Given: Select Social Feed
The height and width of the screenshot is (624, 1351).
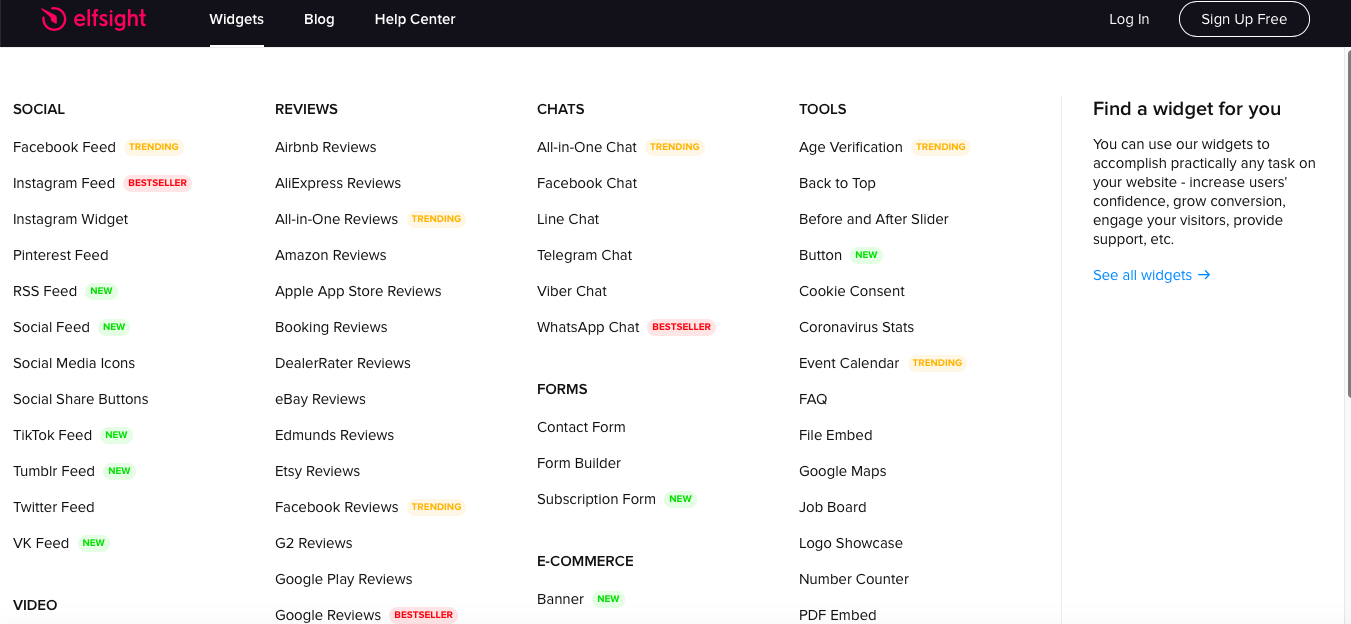Looking at the screenshot, I should 51,327.
